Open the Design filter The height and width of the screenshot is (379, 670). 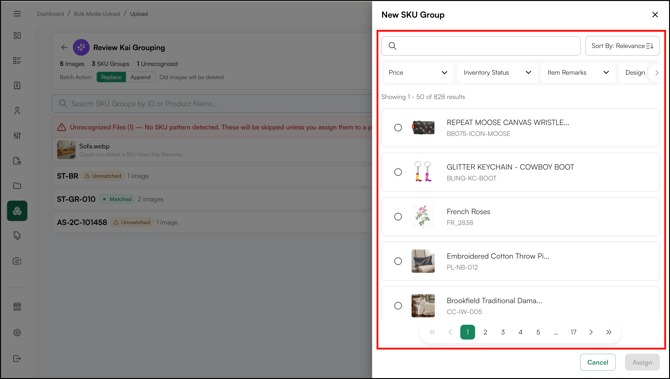tap(635, 73)
